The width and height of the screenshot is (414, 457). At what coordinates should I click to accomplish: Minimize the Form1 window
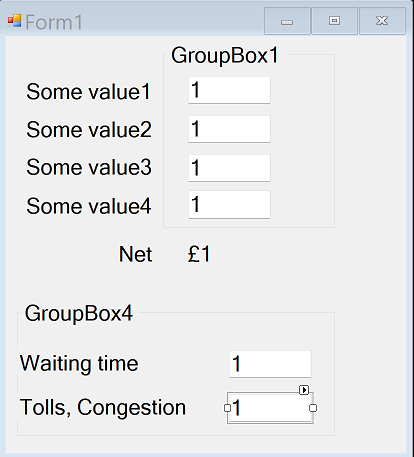287,21
